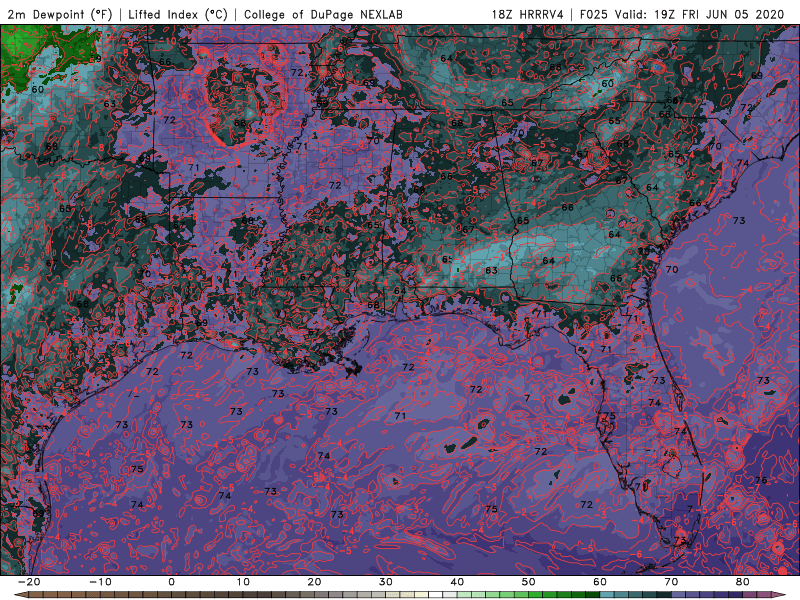This screenshot has width=800, height=600.
Task: Click the 'College of DuPage NEXLAB' label
Action: [x=323, y=14]
